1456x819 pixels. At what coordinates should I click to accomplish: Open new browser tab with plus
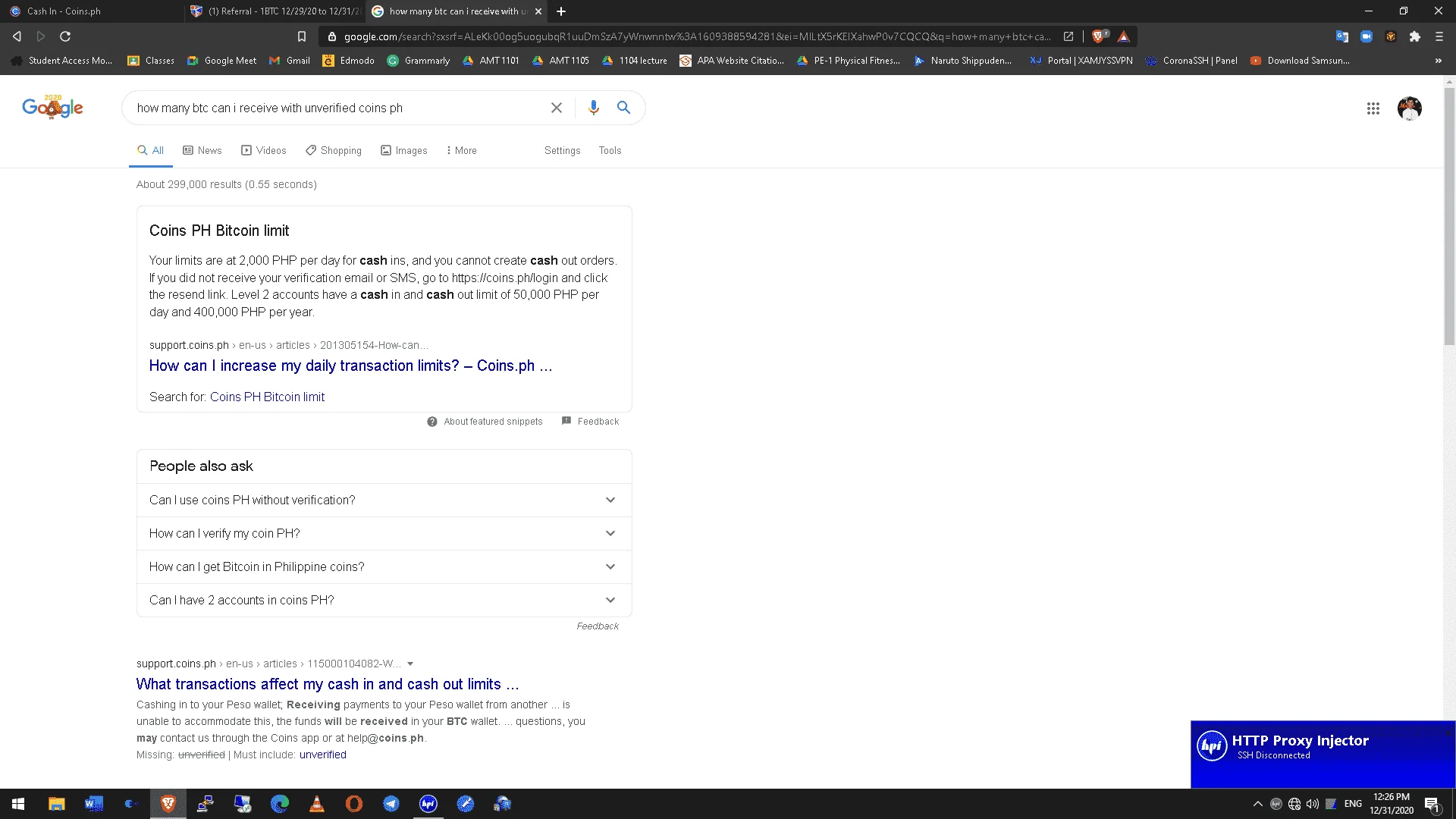(561, 11)
